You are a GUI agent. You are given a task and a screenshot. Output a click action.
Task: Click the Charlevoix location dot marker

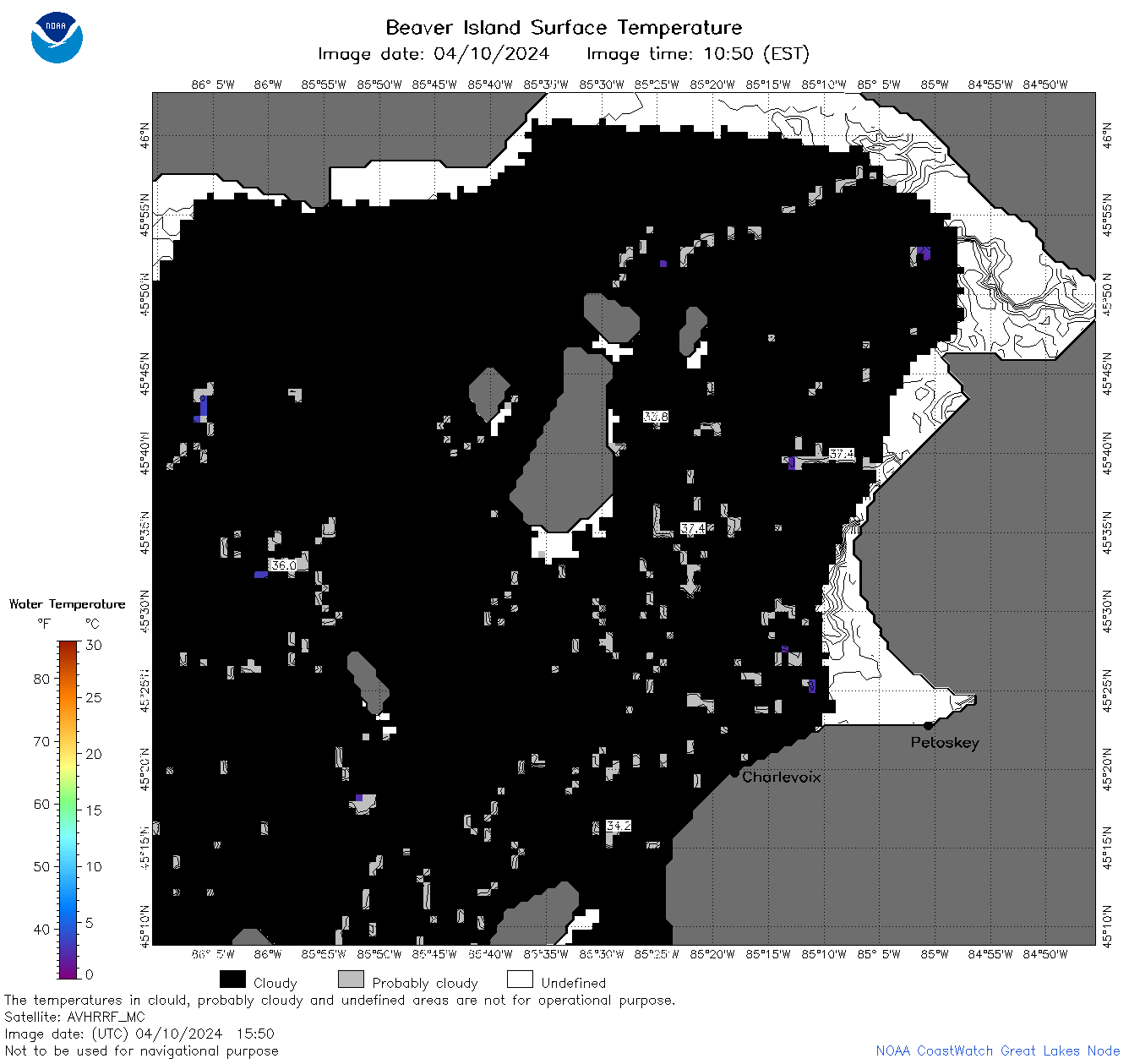click(734, 772)
